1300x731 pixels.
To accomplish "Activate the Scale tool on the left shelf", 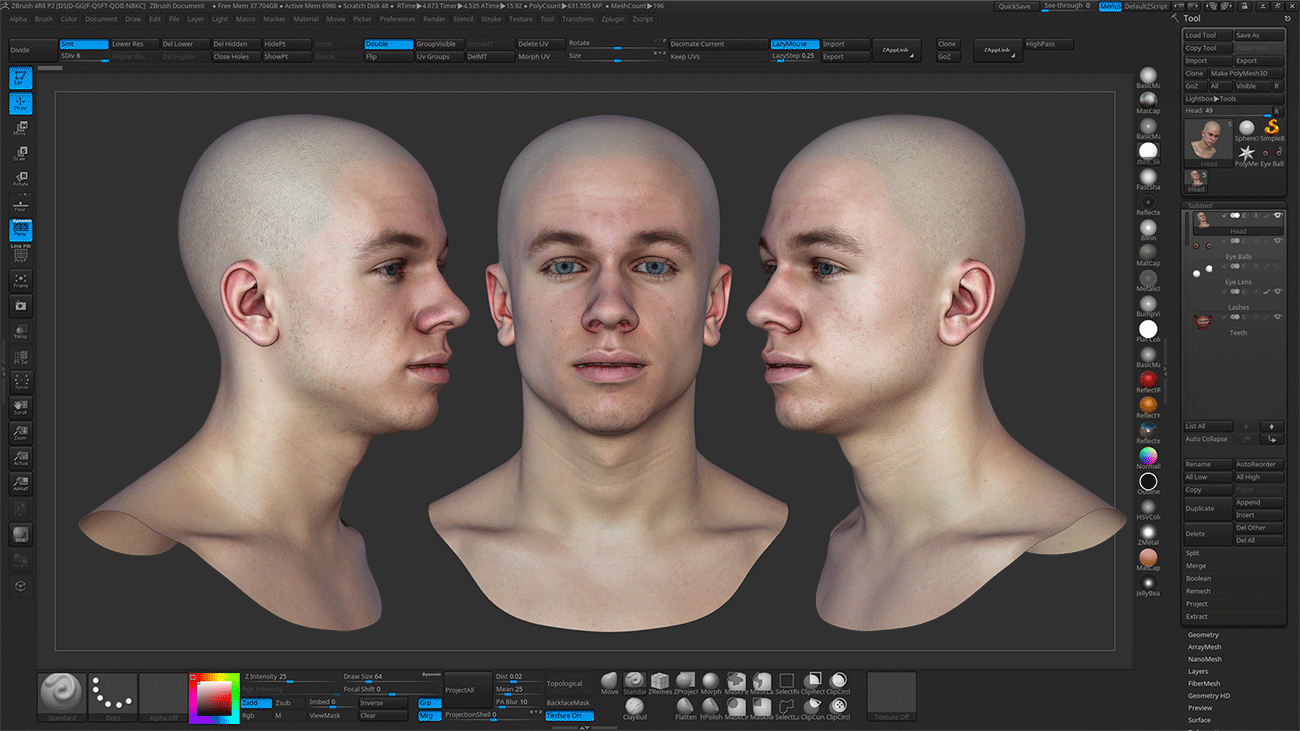I will [x=20, y=150].
